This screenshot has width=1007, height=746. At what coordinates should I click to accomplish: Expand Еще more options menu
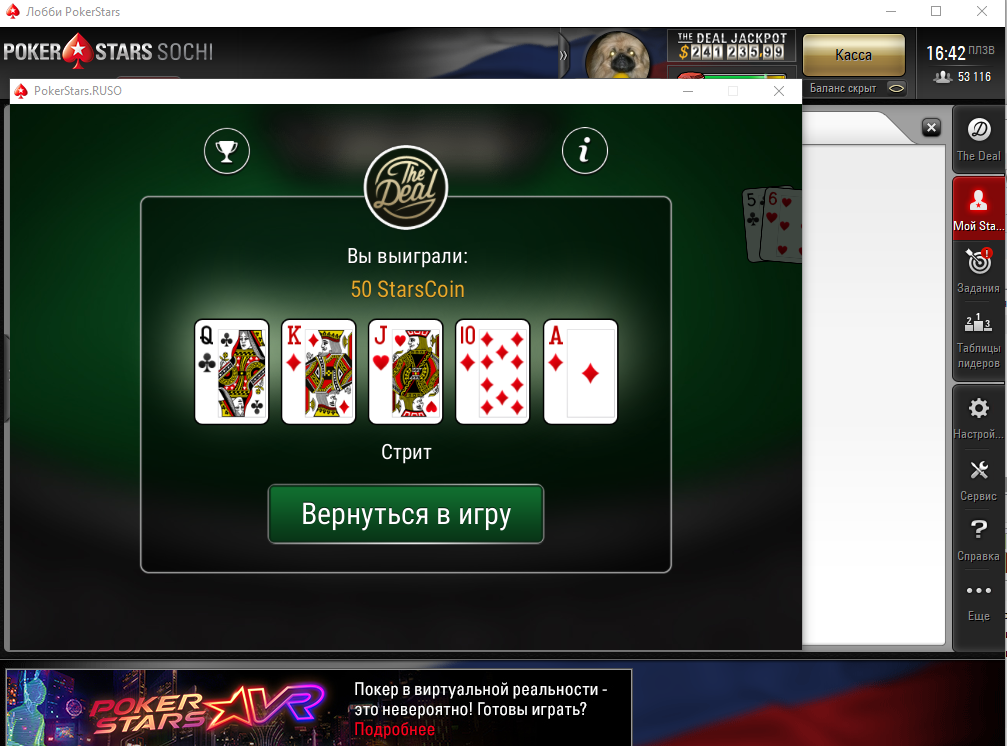[978, 601]
